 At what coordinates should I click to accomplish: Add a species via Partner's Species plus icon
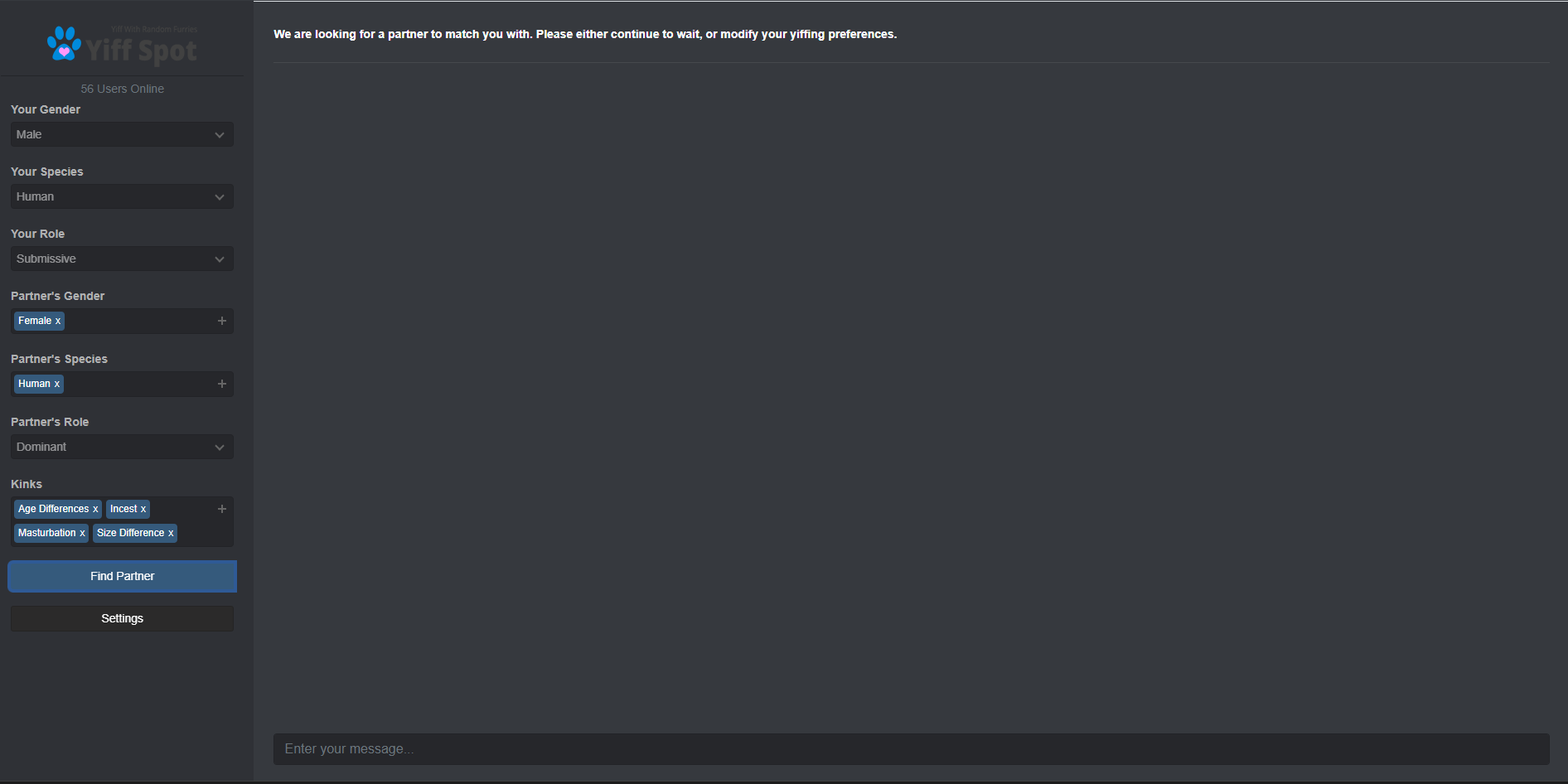click(222, 384)
